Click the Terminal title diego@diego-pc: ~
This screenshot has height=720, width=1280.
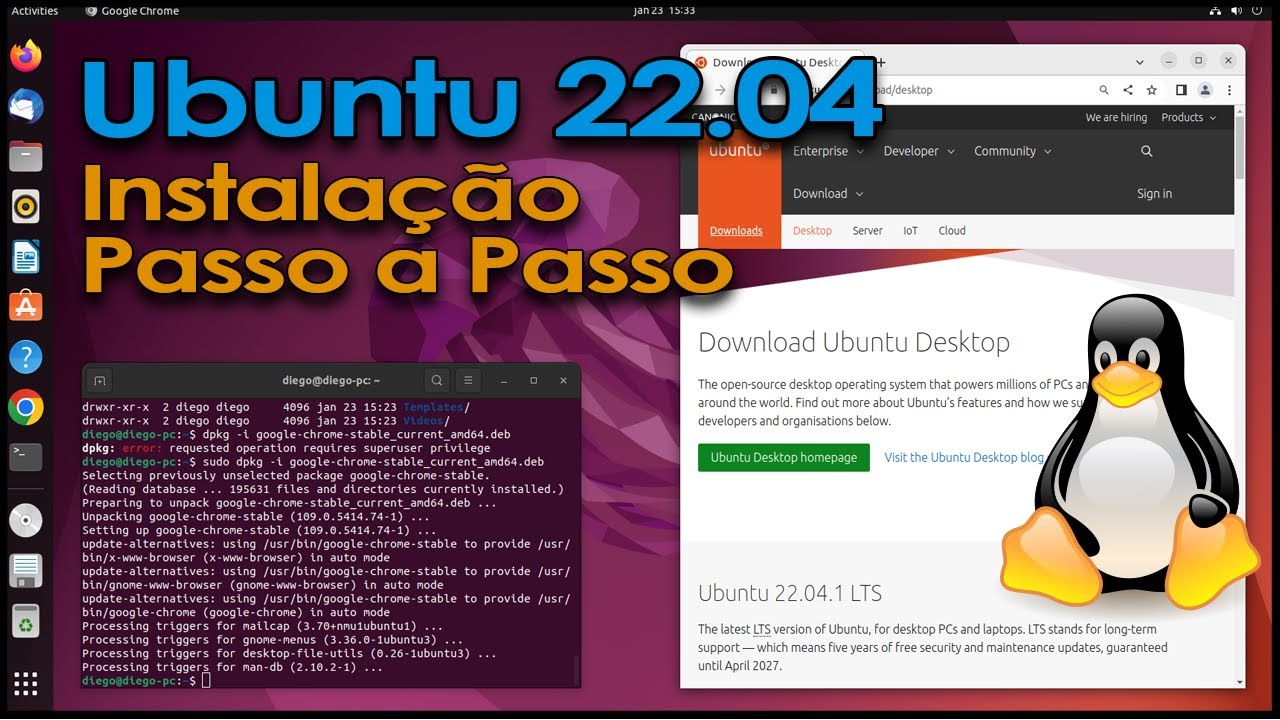pos(331,380)
